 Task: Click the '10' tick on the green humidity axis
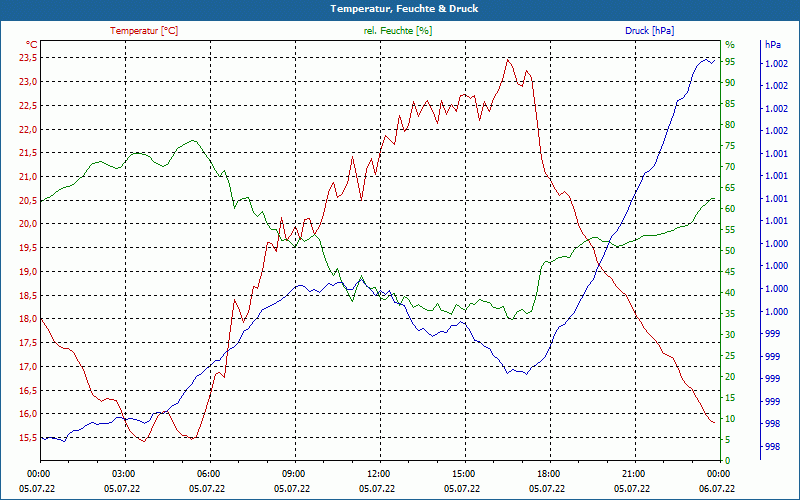pyautogui.click(x=730, y=418)
